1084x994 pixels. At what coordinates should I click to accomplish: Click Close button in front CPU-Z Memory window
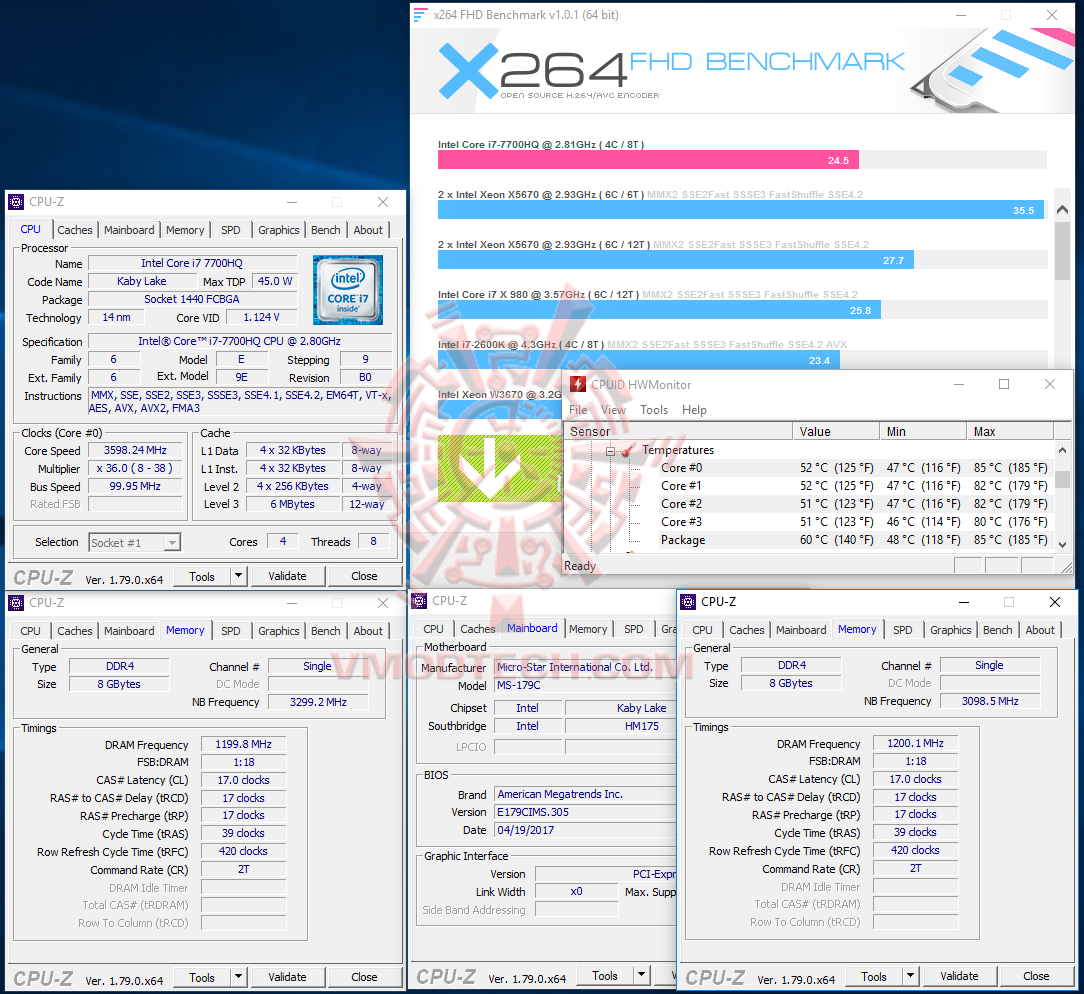click(x=1036, y=976)
